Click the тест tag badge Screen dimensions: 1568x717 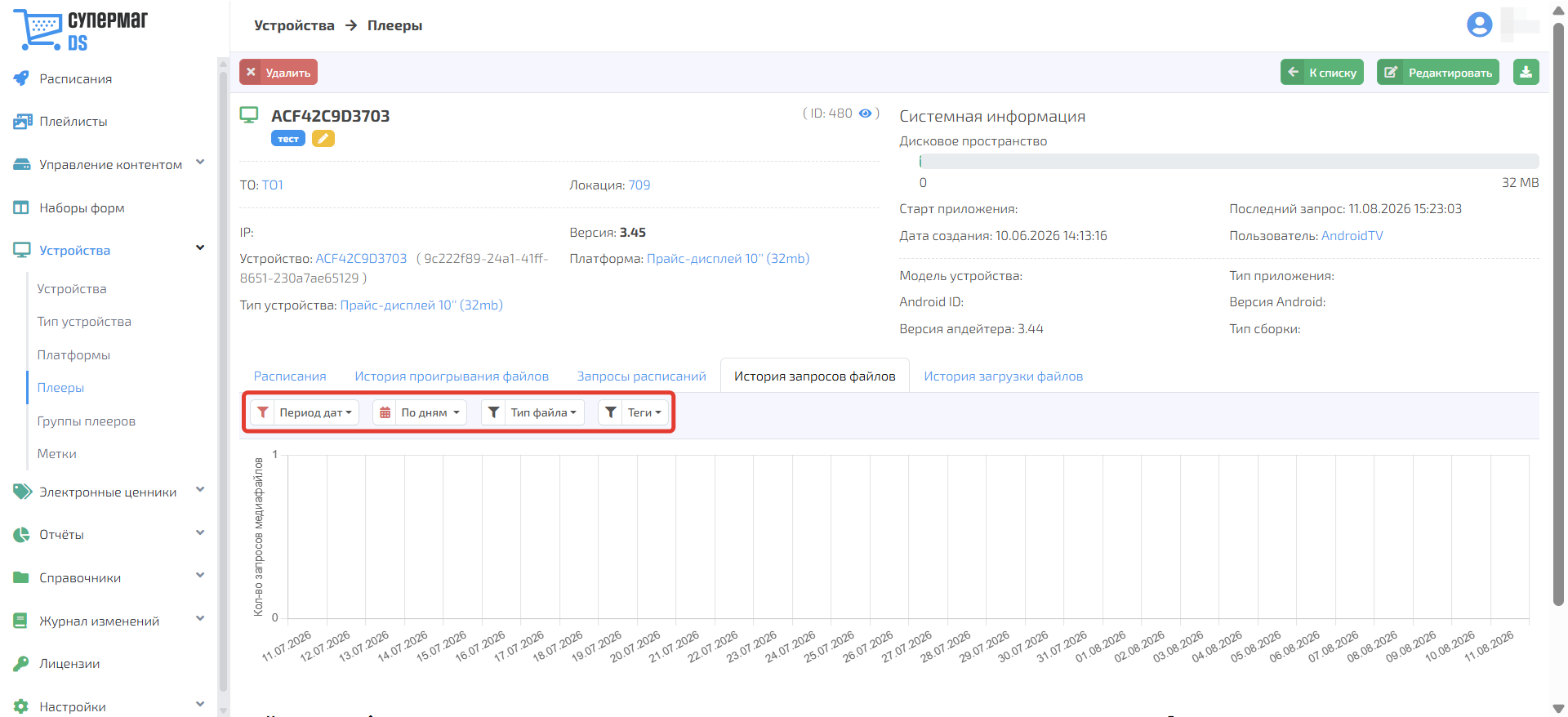click(x=288, y=139)
